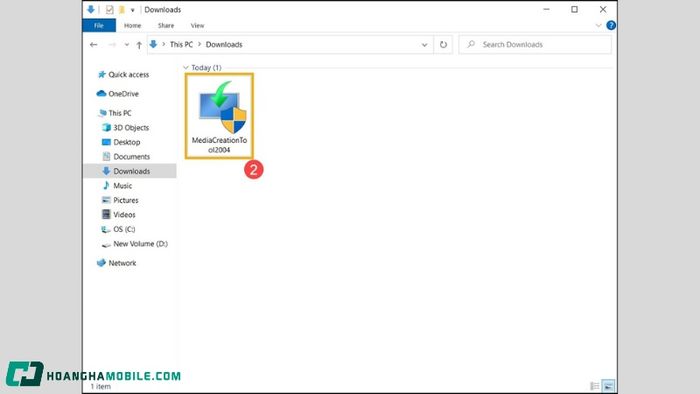This screenshot has height=394, width=700.
Task: Expand the ribbon with the chevron
Action: (599, 25)
